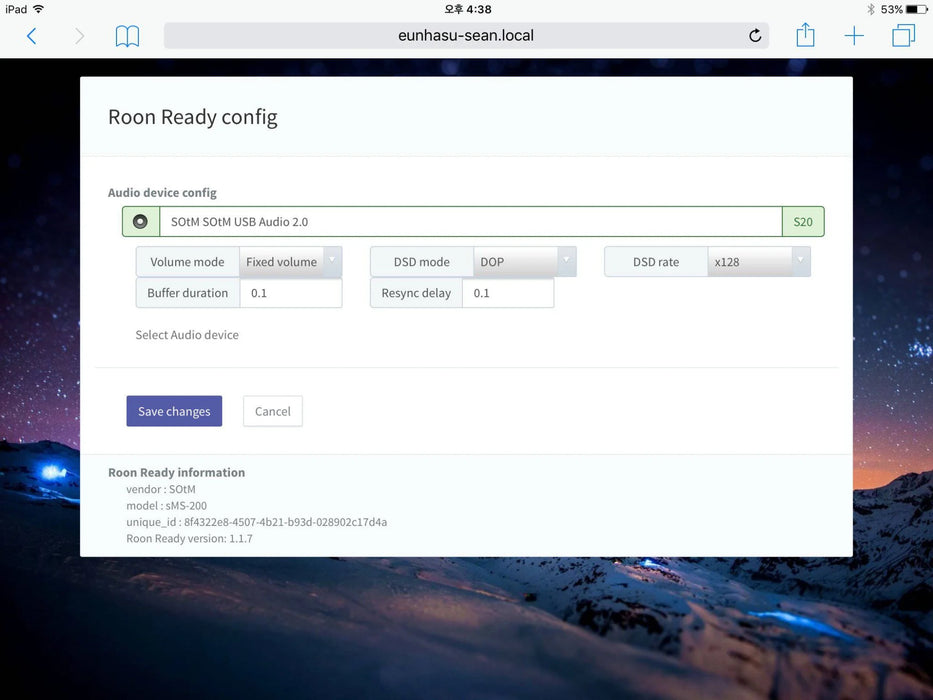Select the SOtM SOtM USB Audio 2.0 device row
The height and width of the screenshot is (700, 933).
click(x=470, y=222)
